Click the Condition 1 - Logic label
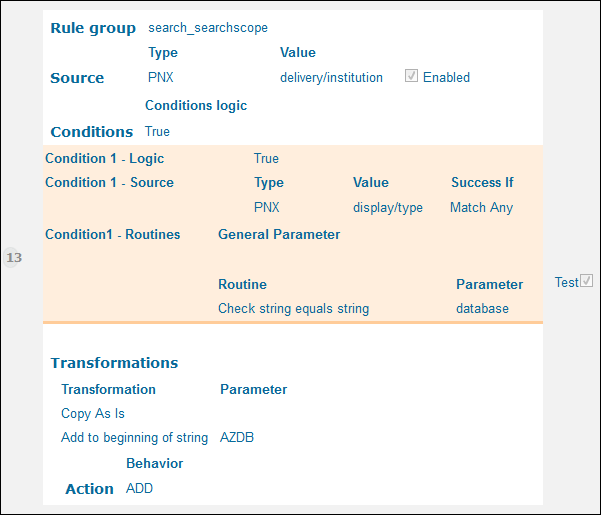Viewport: 601px width, 515px height. click(105, 158)
